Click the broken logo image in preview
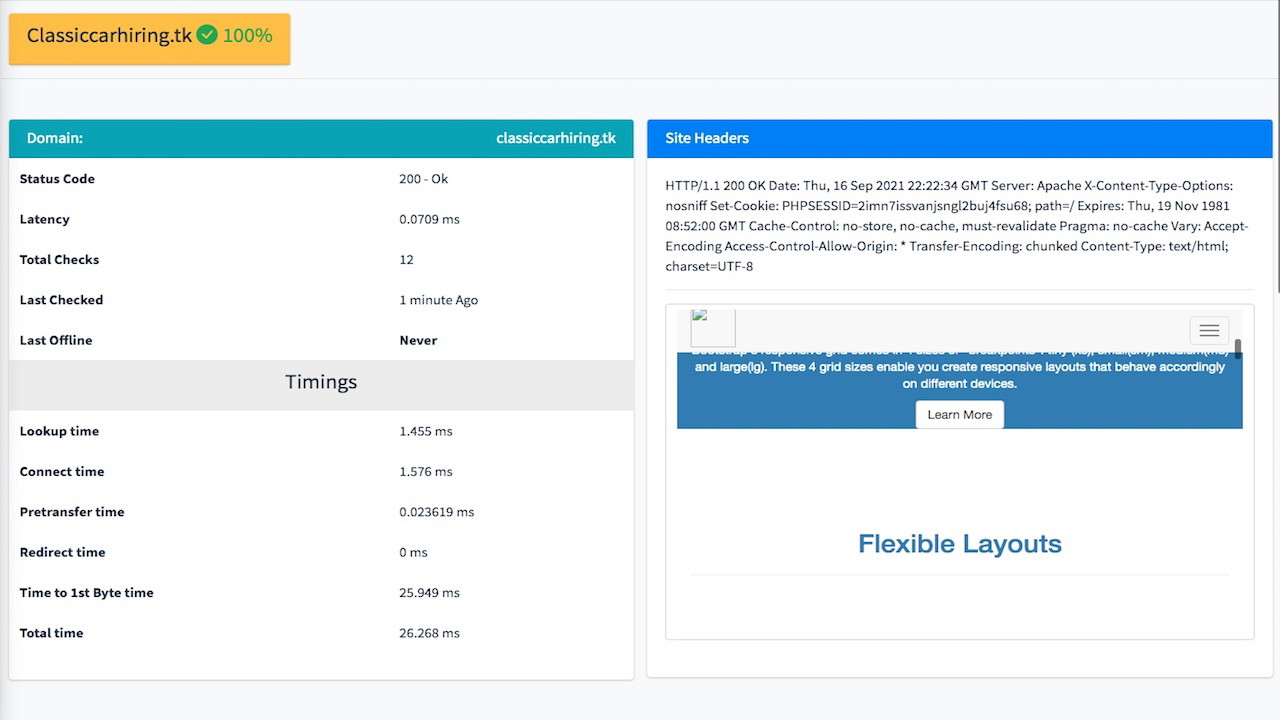 pyautogui.click(x=713, y=328)
